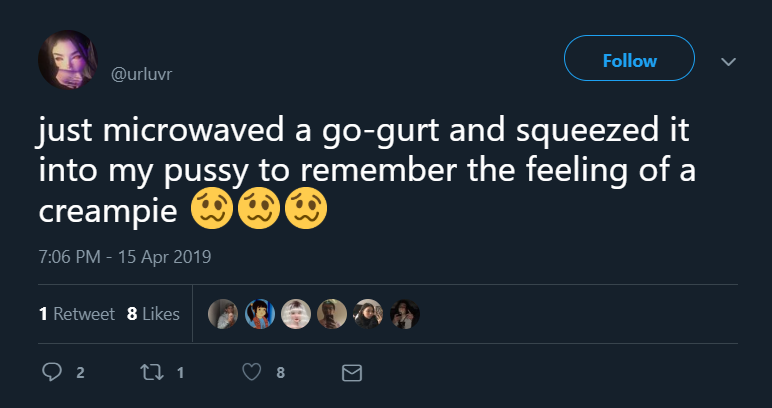772x408 pixels.
Task: View the 1 Retweet list
Action: [x=77, y=314]
